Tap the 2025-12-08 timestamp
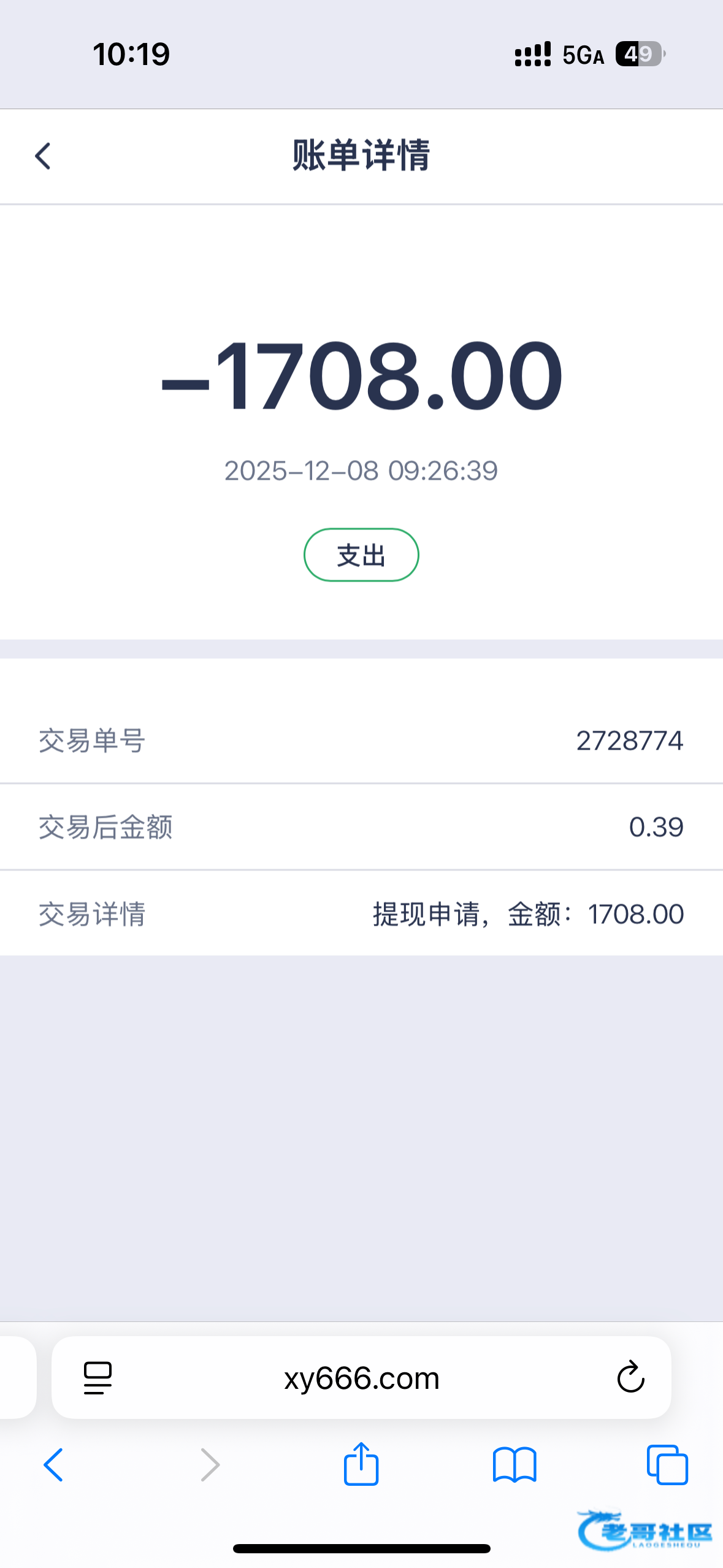Screen dimensions: 723x1568 pos(361,471)
